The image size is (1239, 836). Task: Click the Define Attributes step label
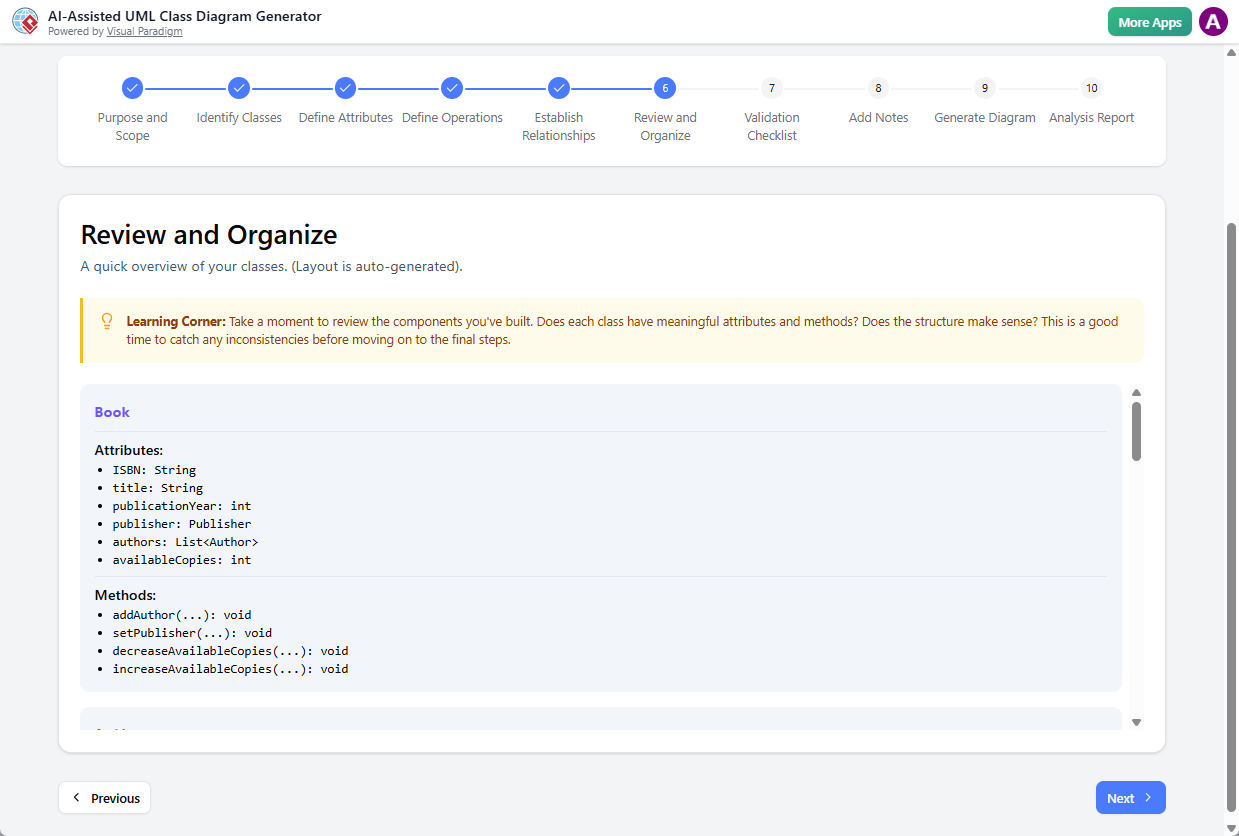point(345,117)
